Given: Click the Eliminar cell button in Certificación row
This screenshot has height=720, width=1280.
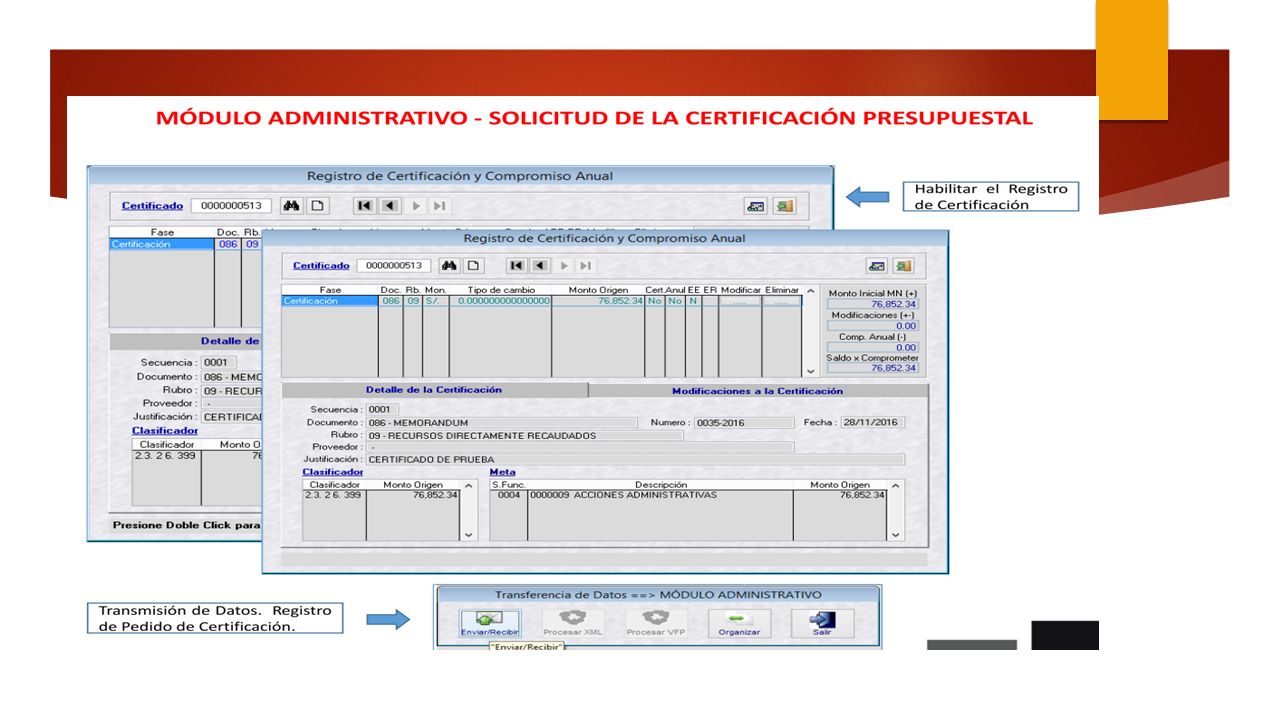Looking at the screenshot, I should pos(782,300).
